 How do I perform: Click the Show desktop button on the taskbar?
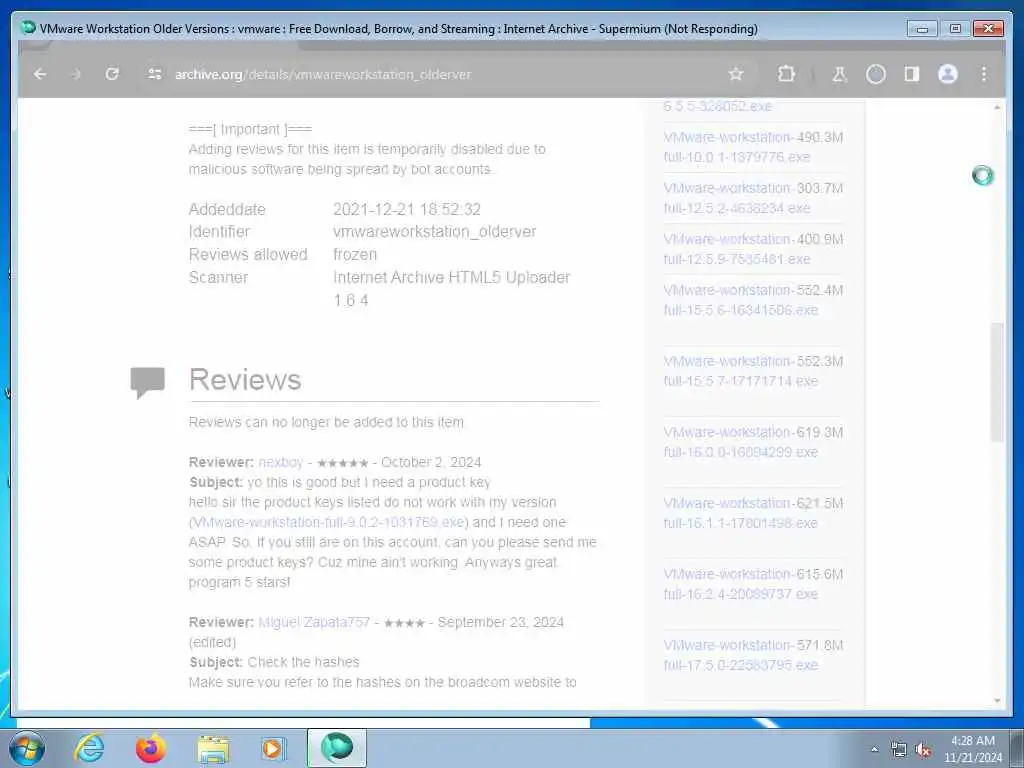[x=1017, y=748]
